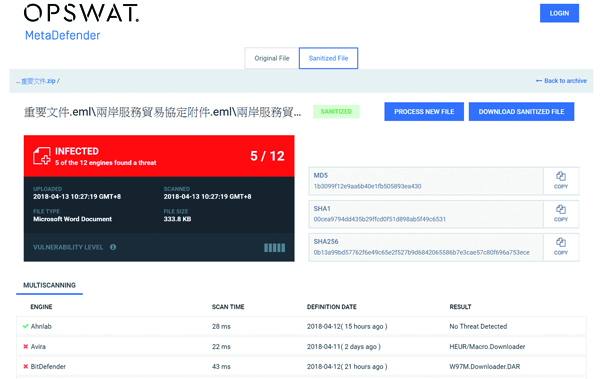Click Avira's 22 ms scan time
This screenshot has width=600, height=379.
[x=221, y=346]
